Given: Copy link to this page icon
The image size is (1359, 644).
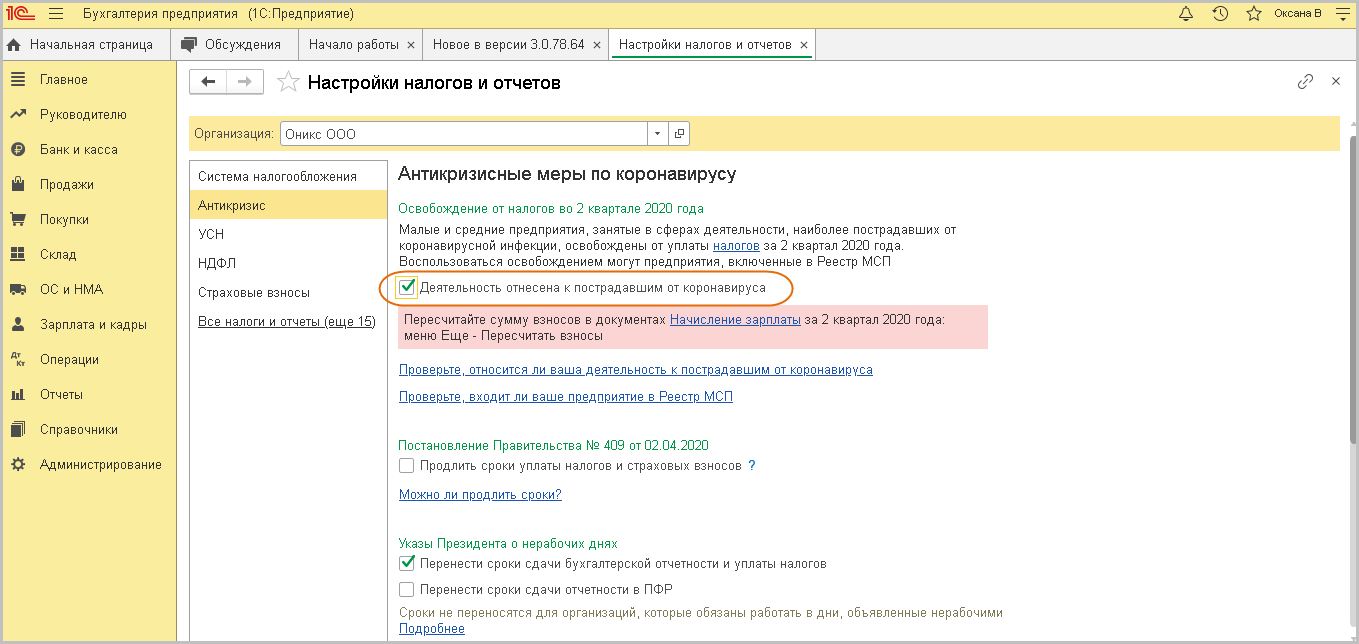Looking at the screenshot, I should pyautogui.click(x=1305, y=82).
